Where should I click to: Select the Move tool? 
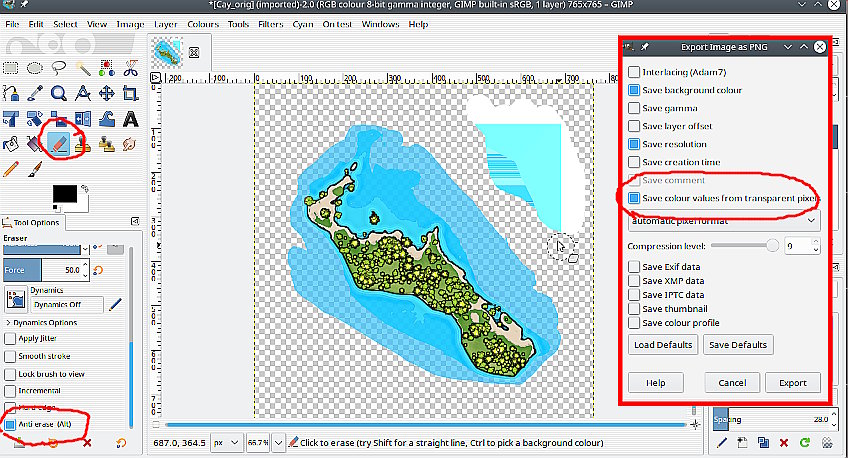tap(107, 93)
